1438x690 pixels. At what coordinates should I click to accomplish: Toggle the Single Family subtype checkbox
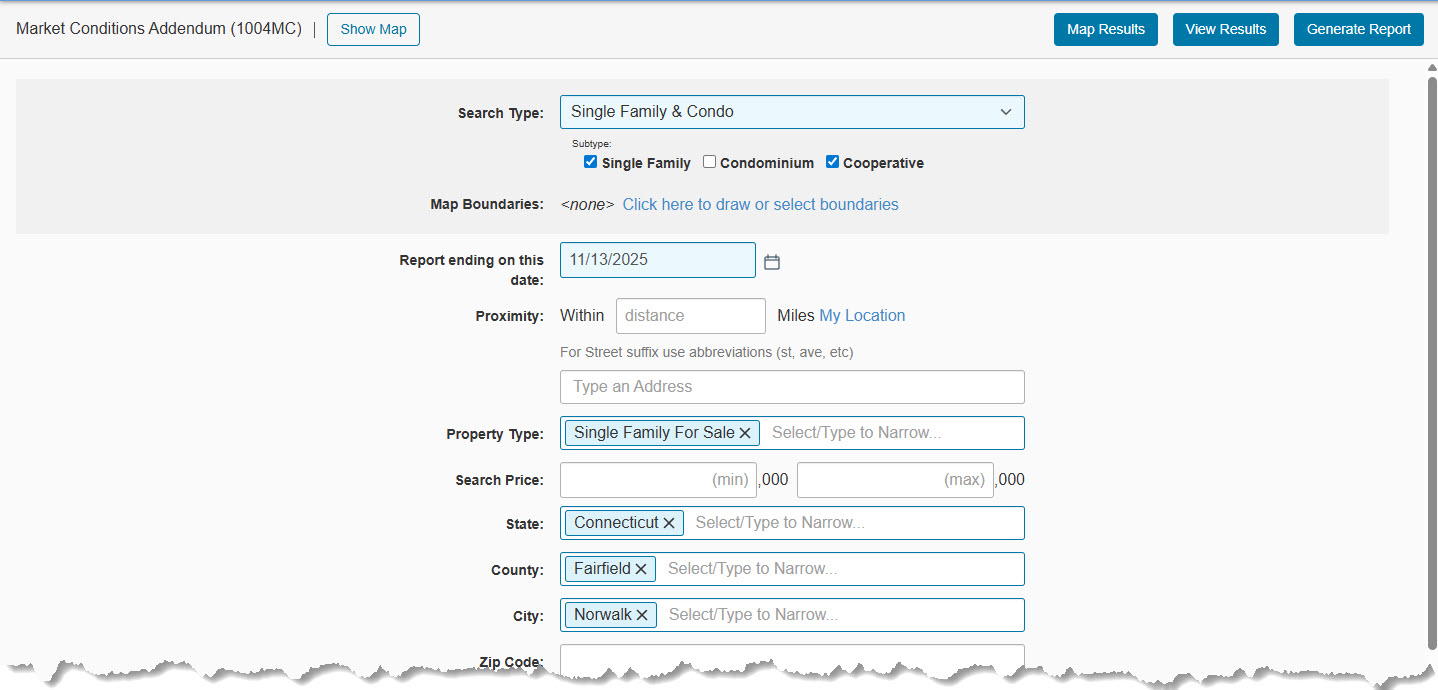point(590,162)
